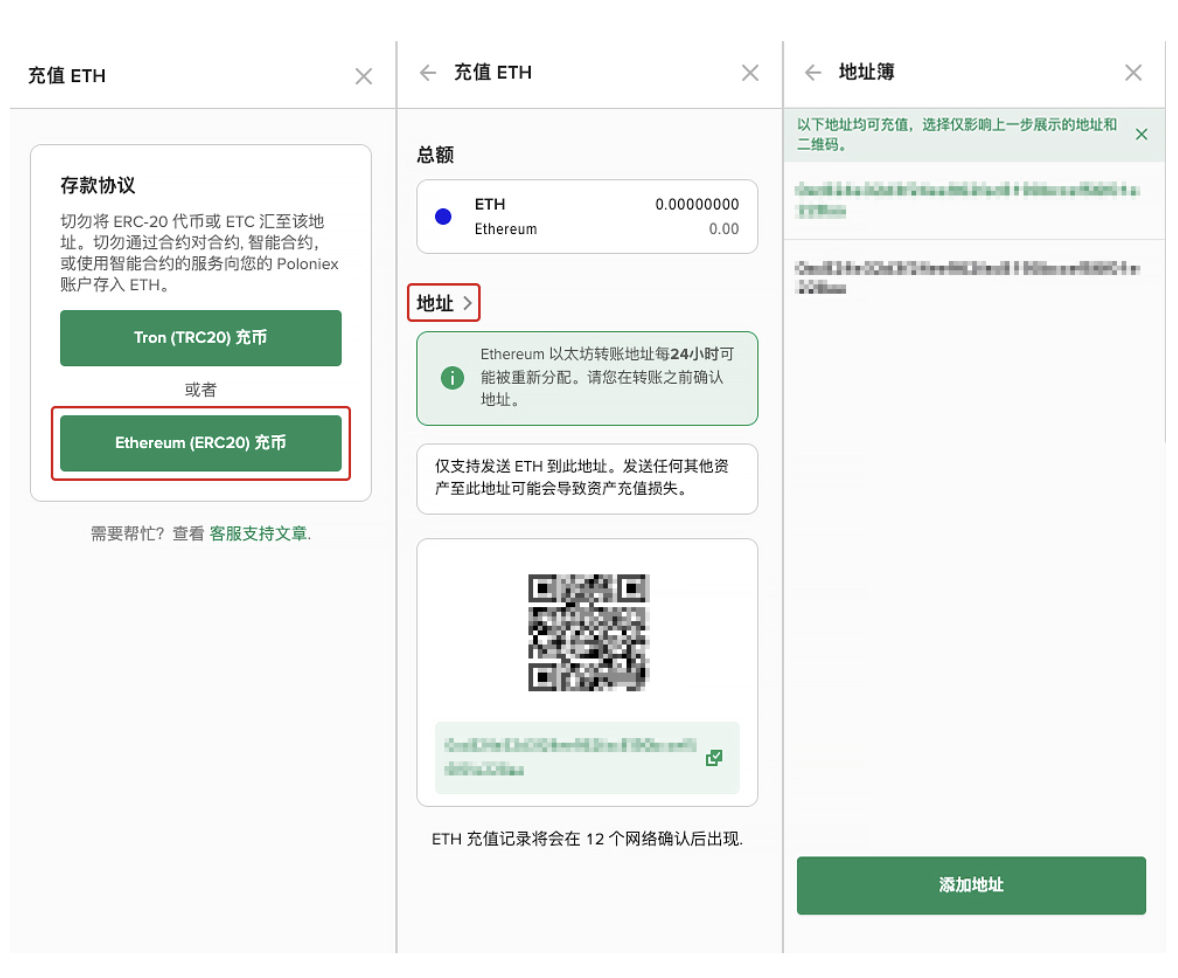Click the 切勿将 ERC-20 代币 warning paragraph
The image size is (1178, 978).
pos(199,253)
